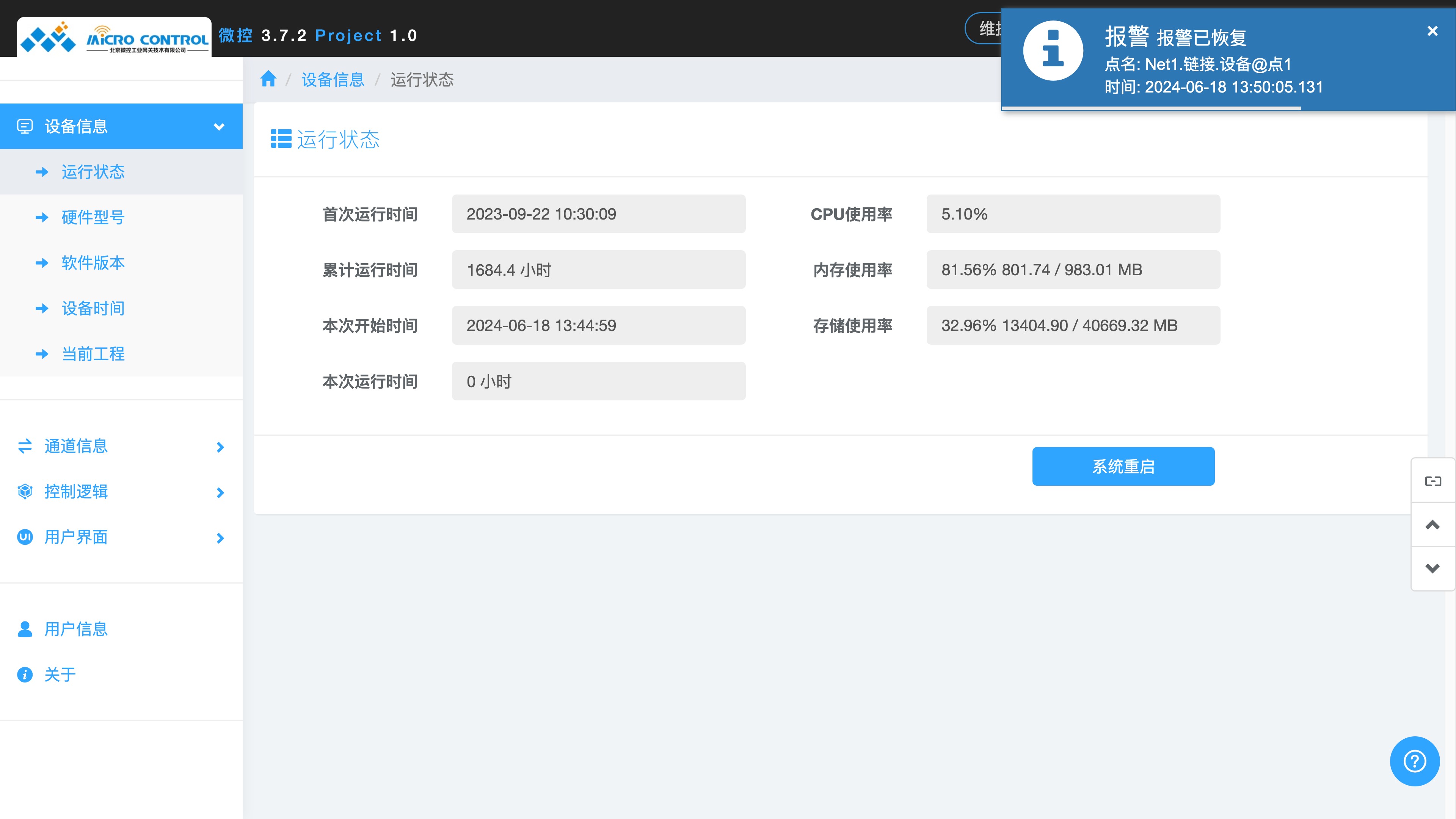Click the info icon in alarm notification

1053,51
